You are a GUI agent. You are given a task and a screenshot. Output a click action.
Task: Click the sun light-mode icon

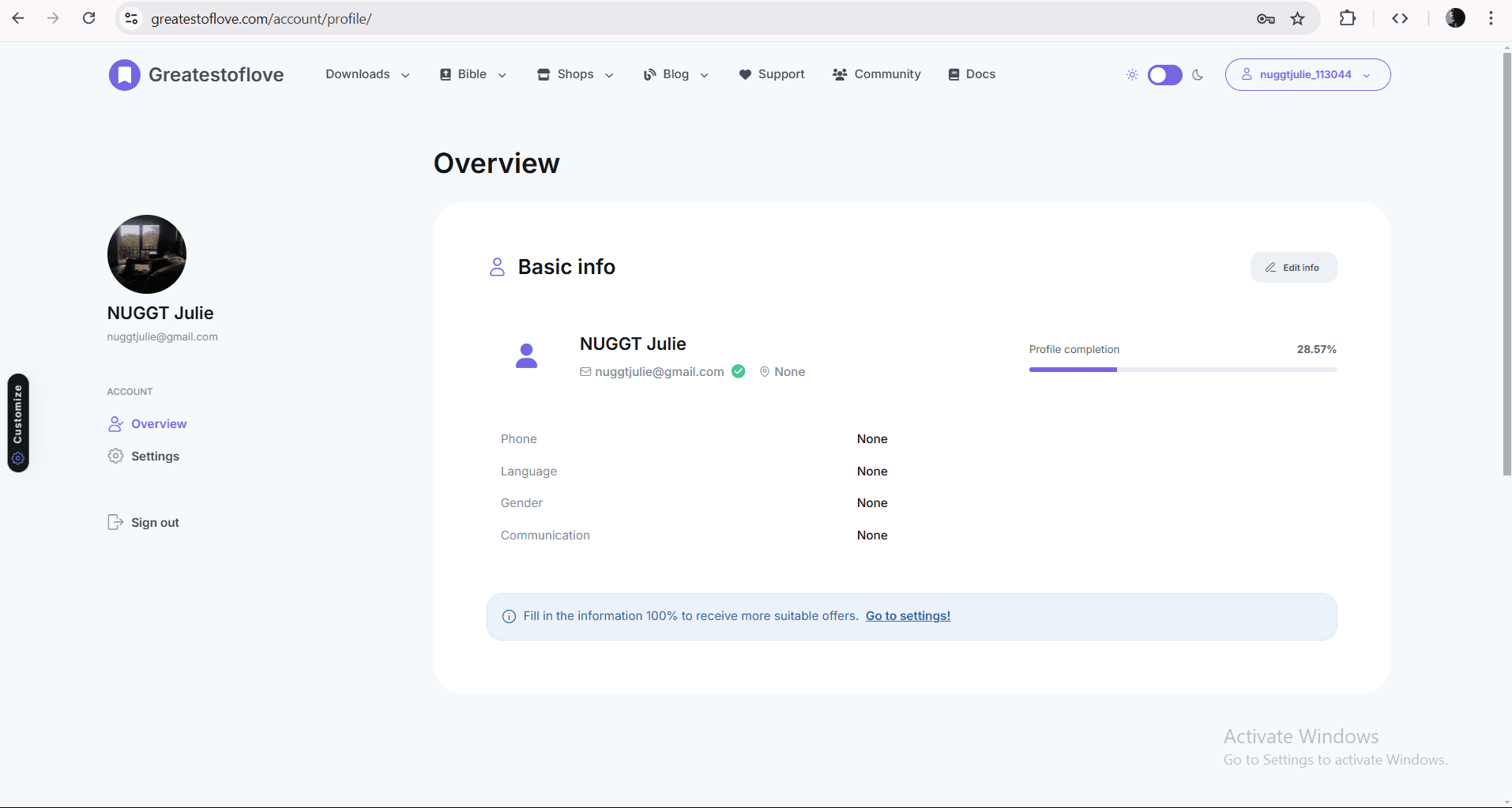click(x=1132, y=75)
